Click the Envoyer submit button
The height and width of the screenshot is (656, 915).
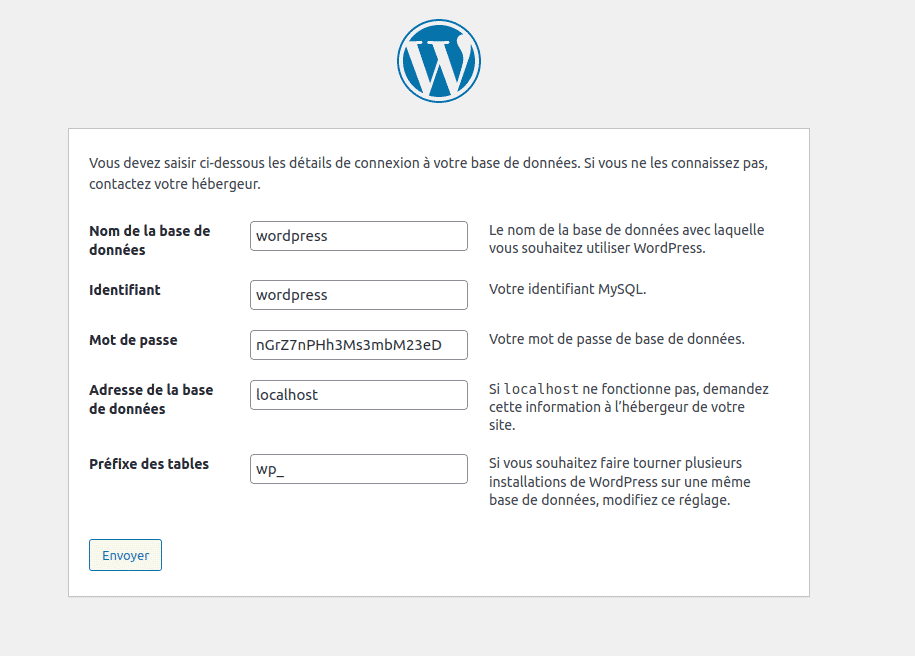[x=124, y=555]
